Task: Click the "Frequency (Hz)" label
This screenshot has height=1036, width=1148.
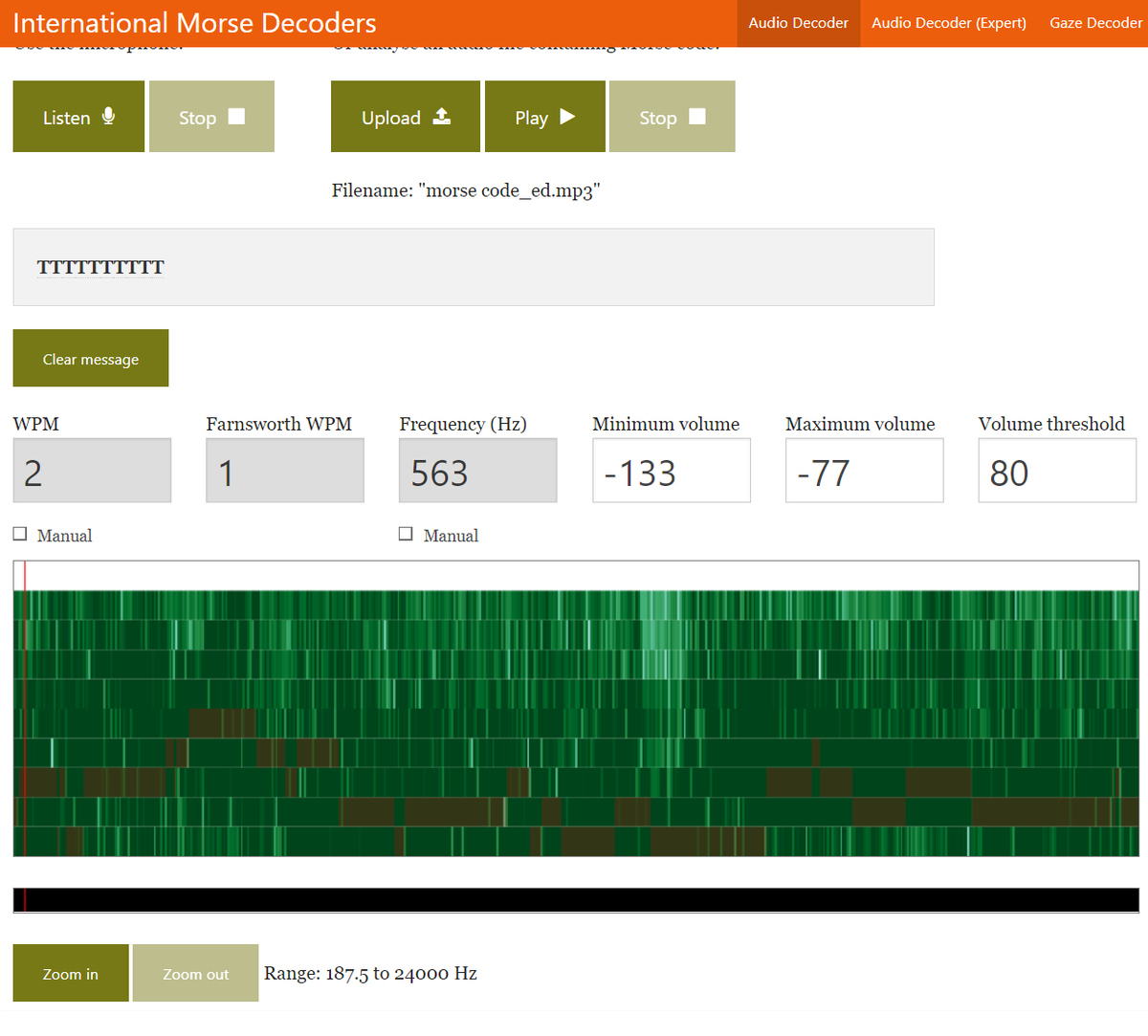Action: (x=463, y=424)
